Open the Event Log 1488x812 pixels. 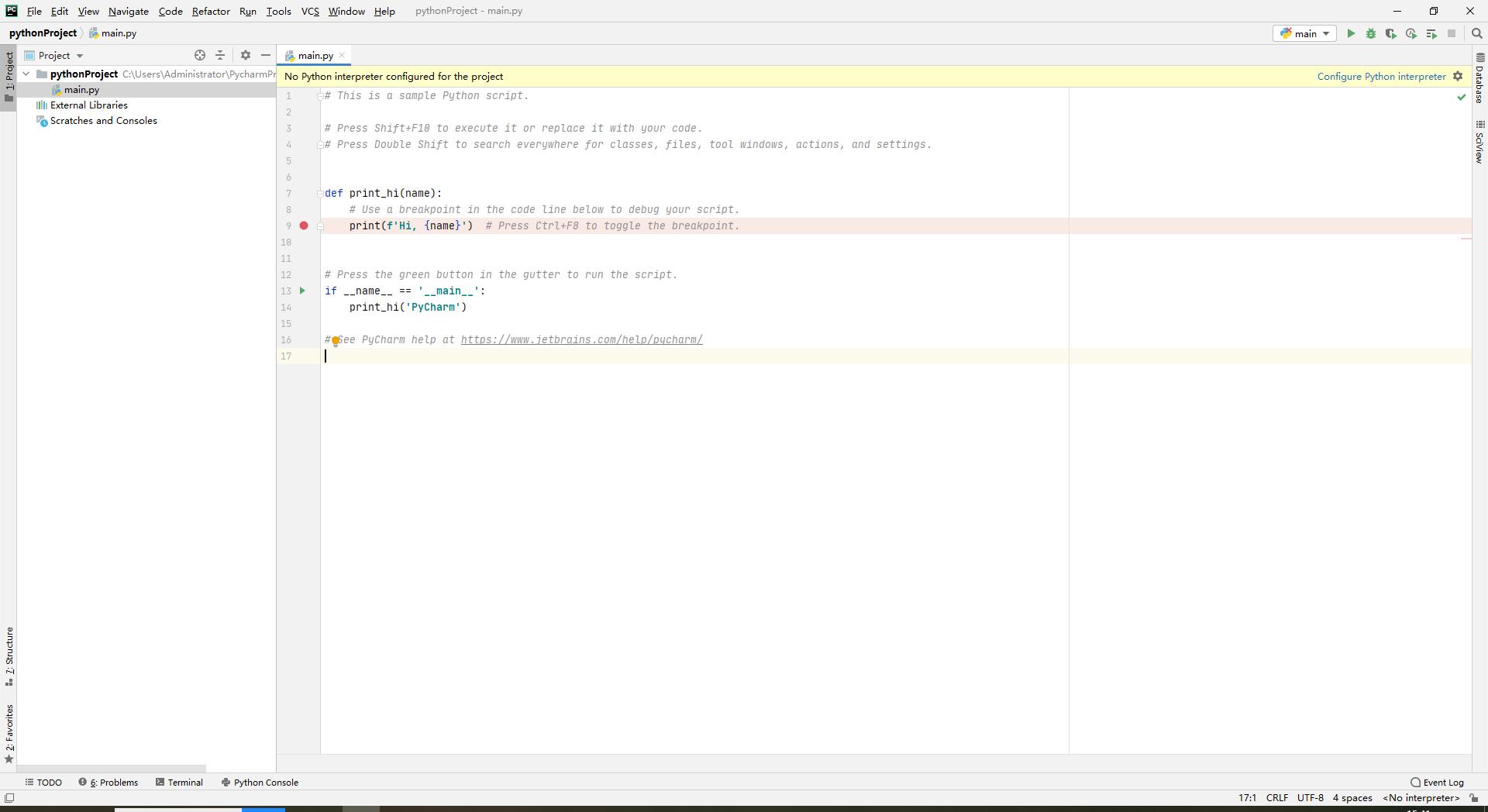coord(1438,783)
